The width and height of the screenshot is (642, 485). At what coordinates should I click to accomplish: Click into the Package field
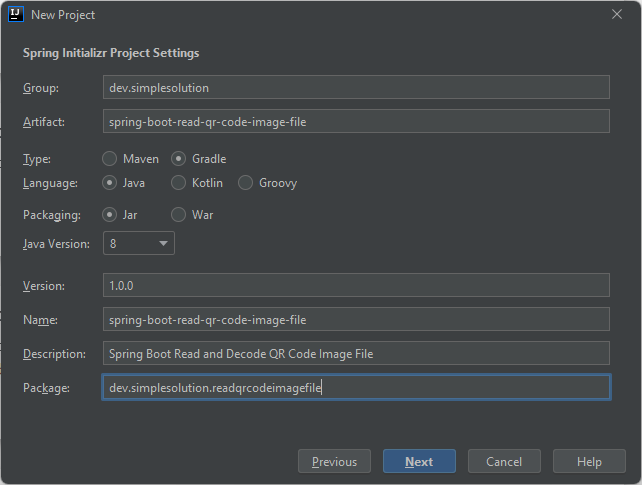(x=356, y=387)
